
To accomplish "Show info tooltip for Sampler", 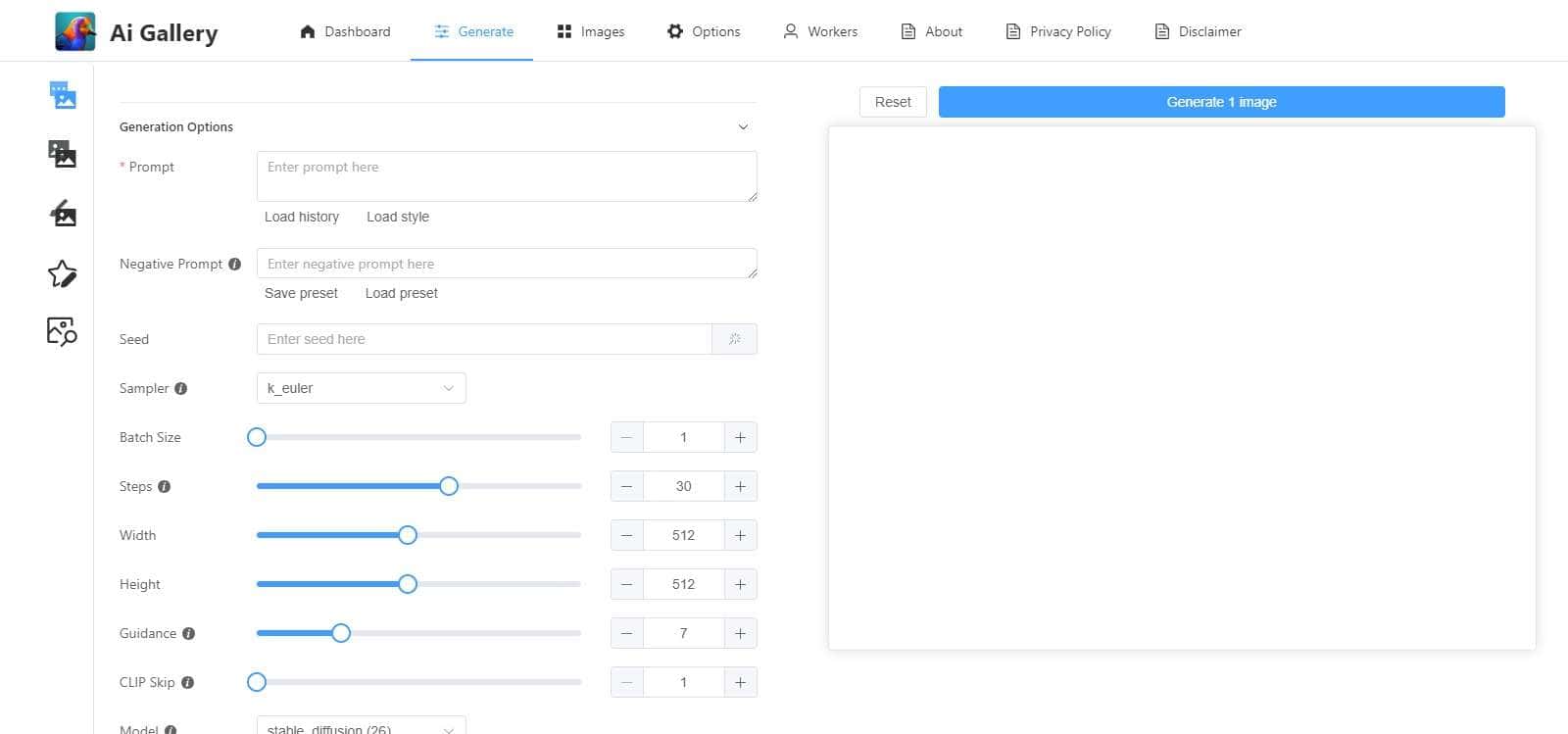I will pos(180,388).
